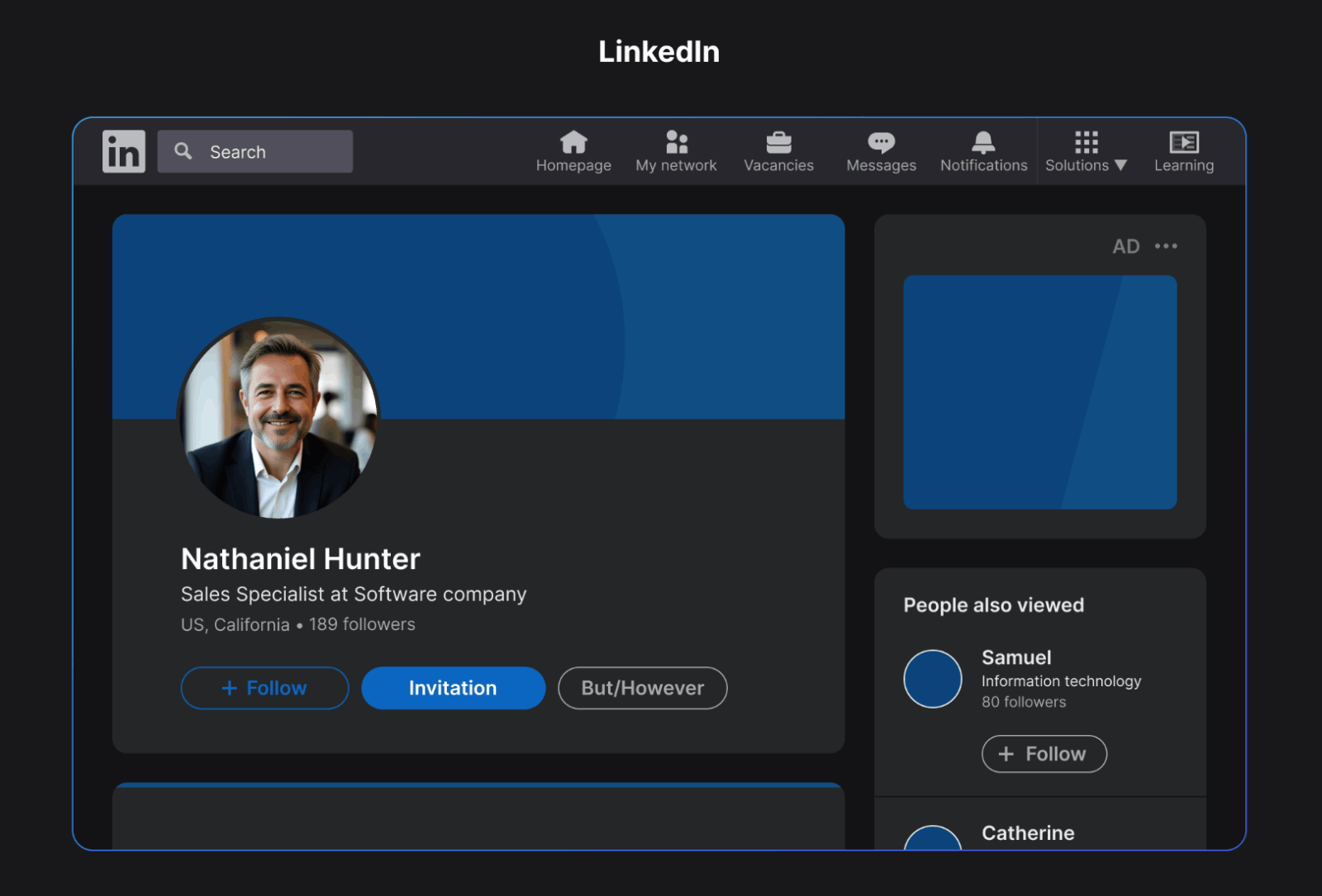Click the 'US, California' location text
This screenshot has width=1322, height=896.
click(235, 624)
